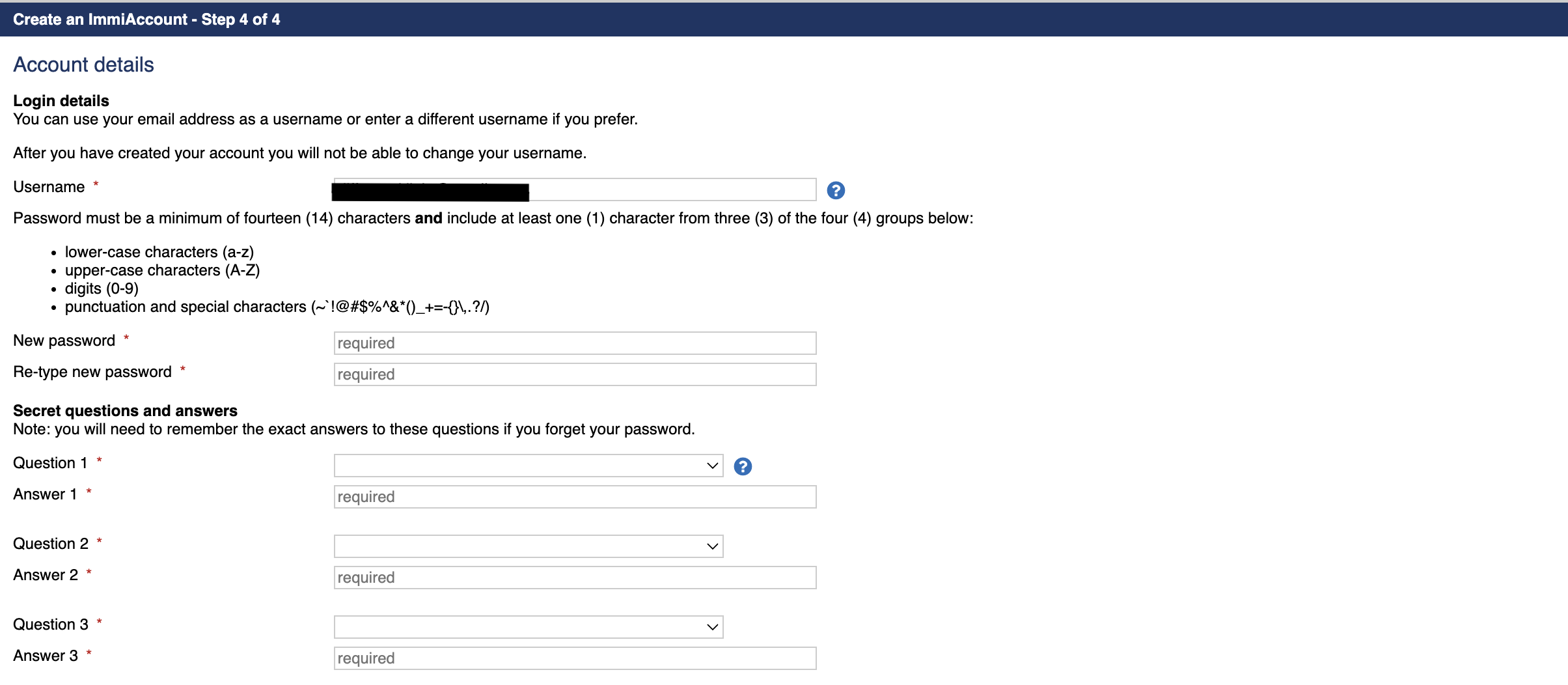Select the Re-type new password field
This screenshot has height=685, width=1568.
pos(575,374)
